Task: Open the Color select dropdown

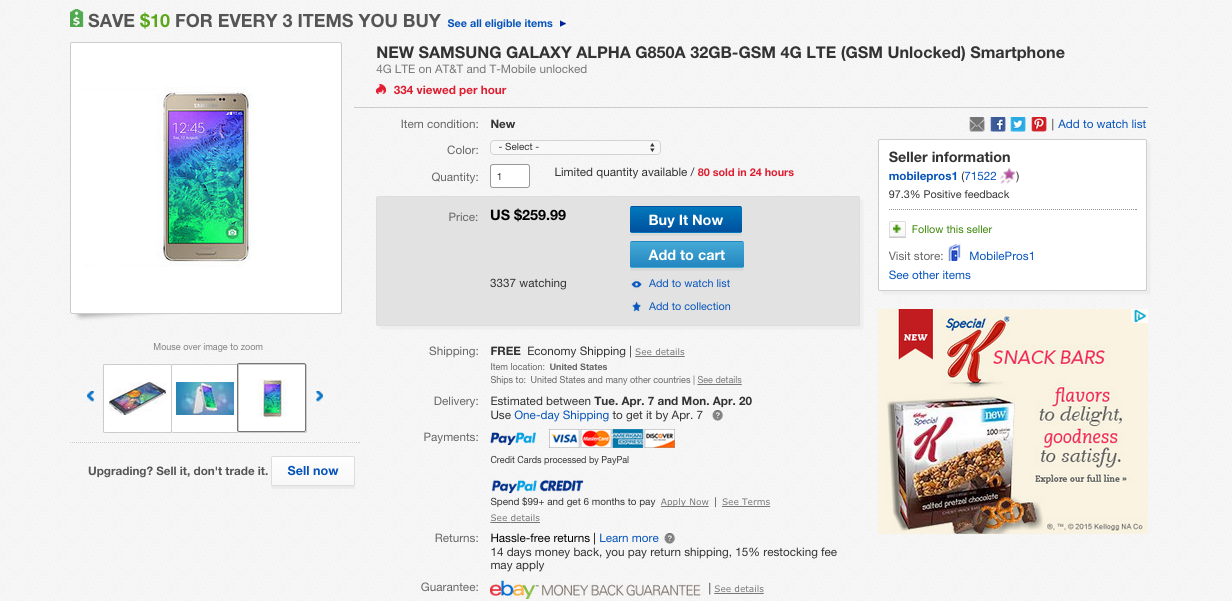Action: (575, 147)
